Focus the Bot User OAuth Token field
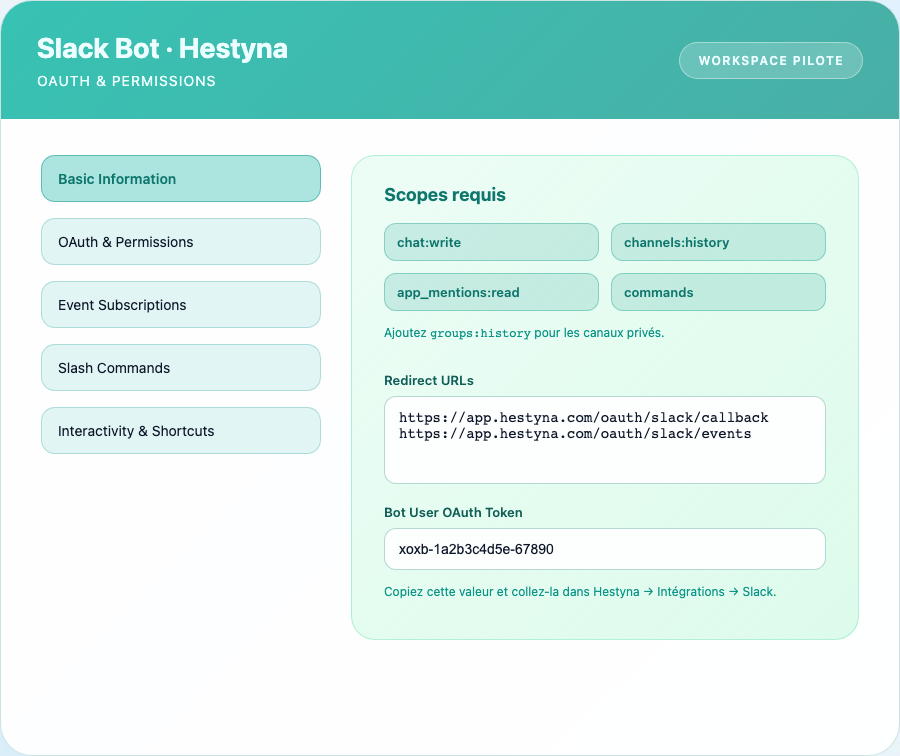Viewport: 900px width, 756px height. coord(604,549)
